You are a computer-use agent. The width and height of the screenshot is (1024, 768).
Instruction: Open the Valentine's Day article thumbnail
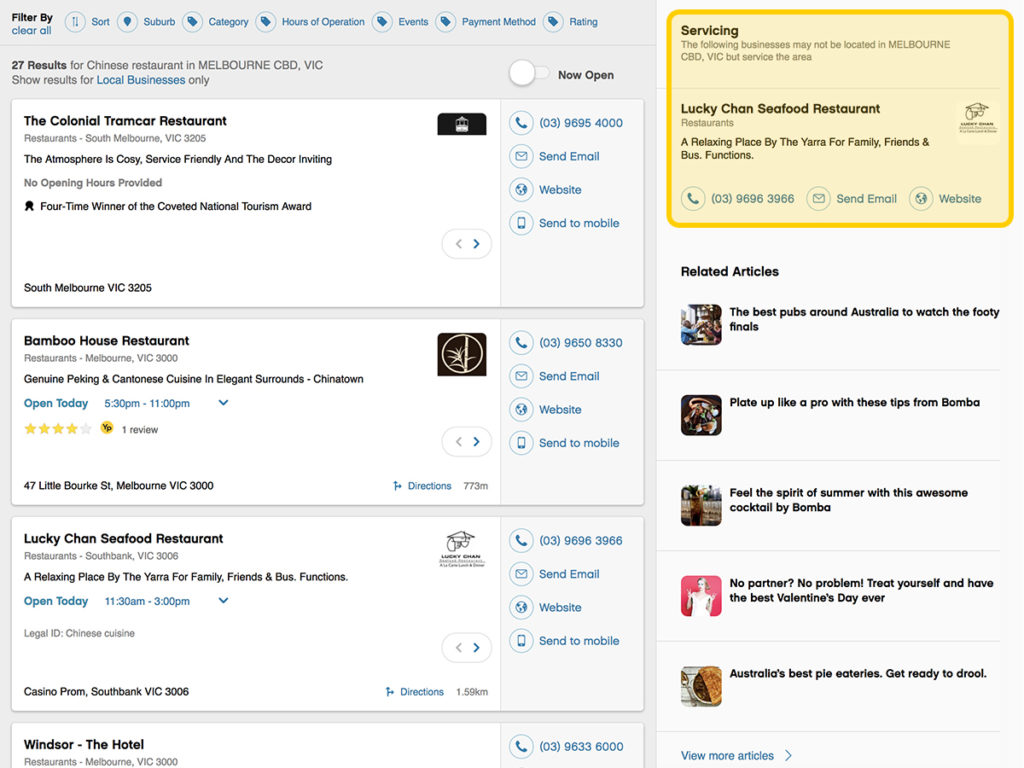click(701, 596)
